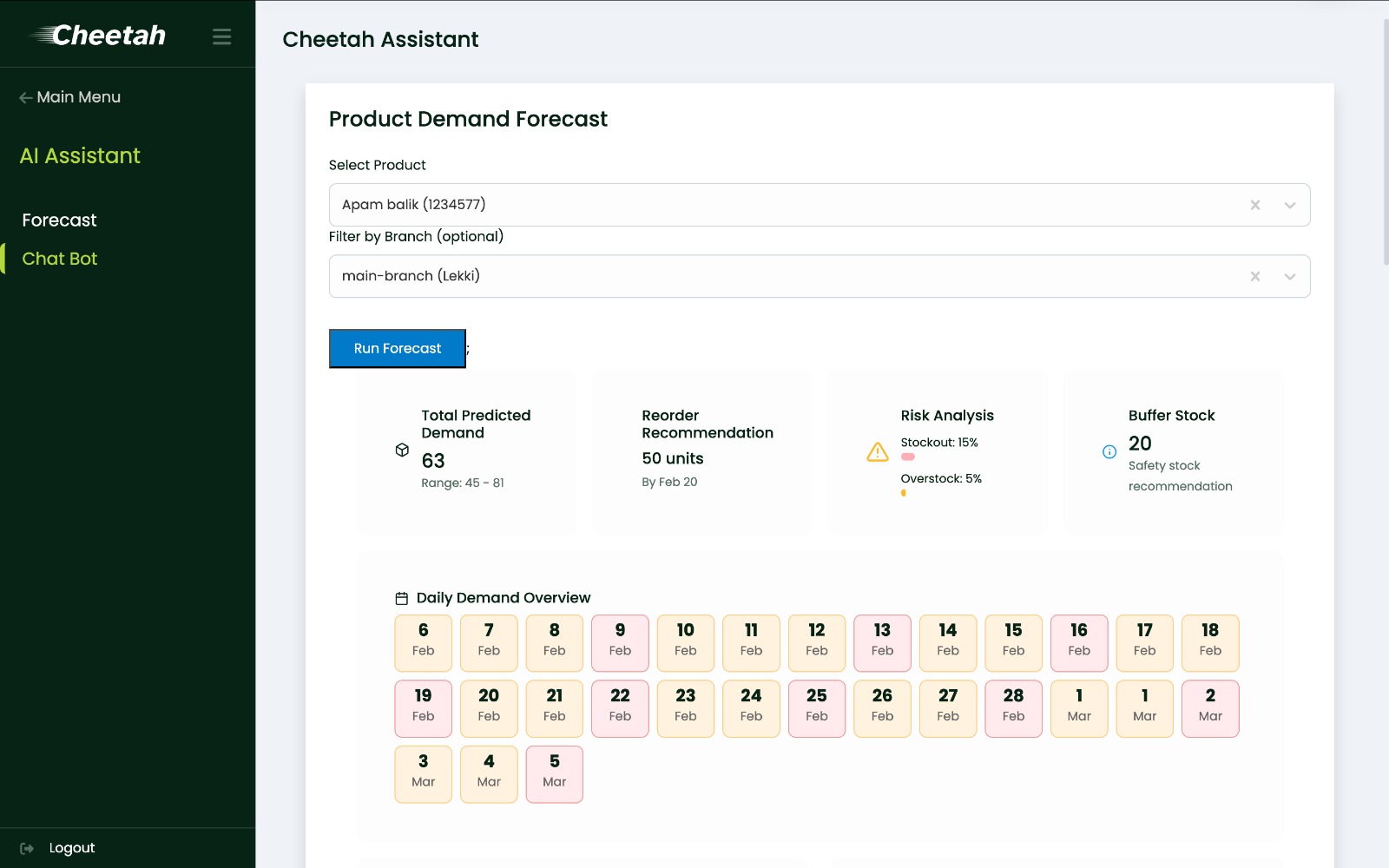The width and height of the screenshot is (1389, 868).
Task: Toggle the hamburger sidebar menu icon
Action: point(221,36)
